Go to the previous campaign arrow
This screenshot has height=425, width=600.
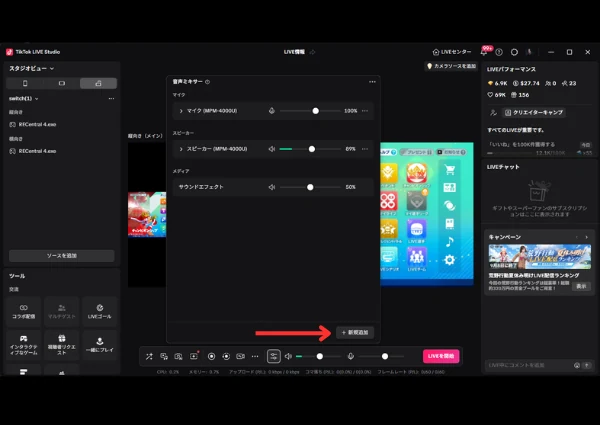pos(577,237)
